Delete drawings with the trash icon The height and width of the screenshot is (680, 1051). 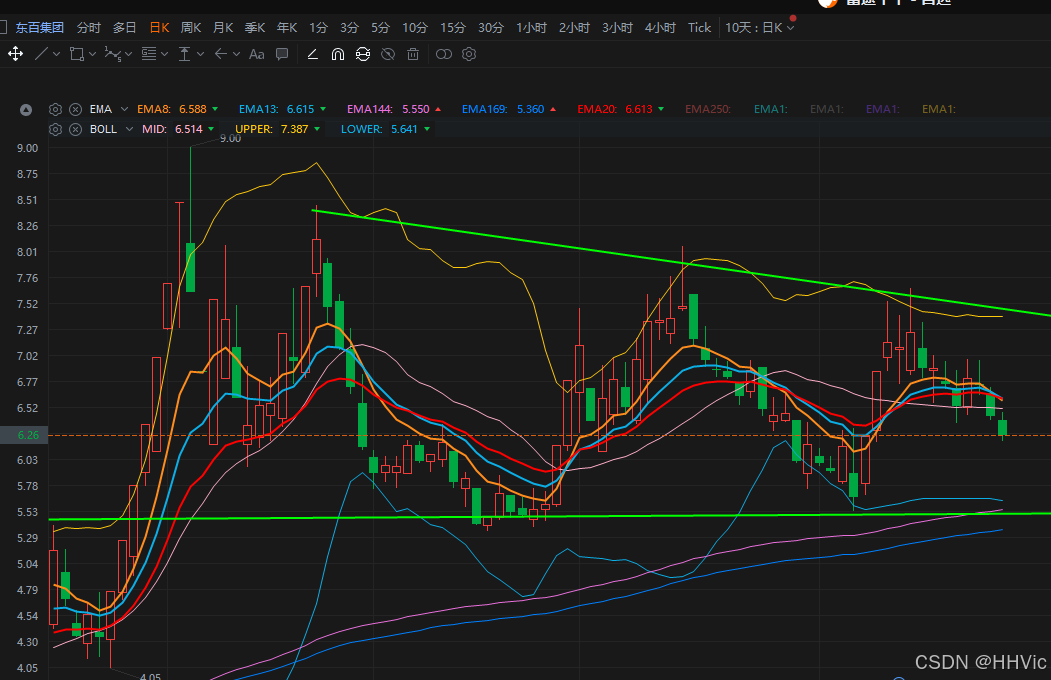(413, 54)
